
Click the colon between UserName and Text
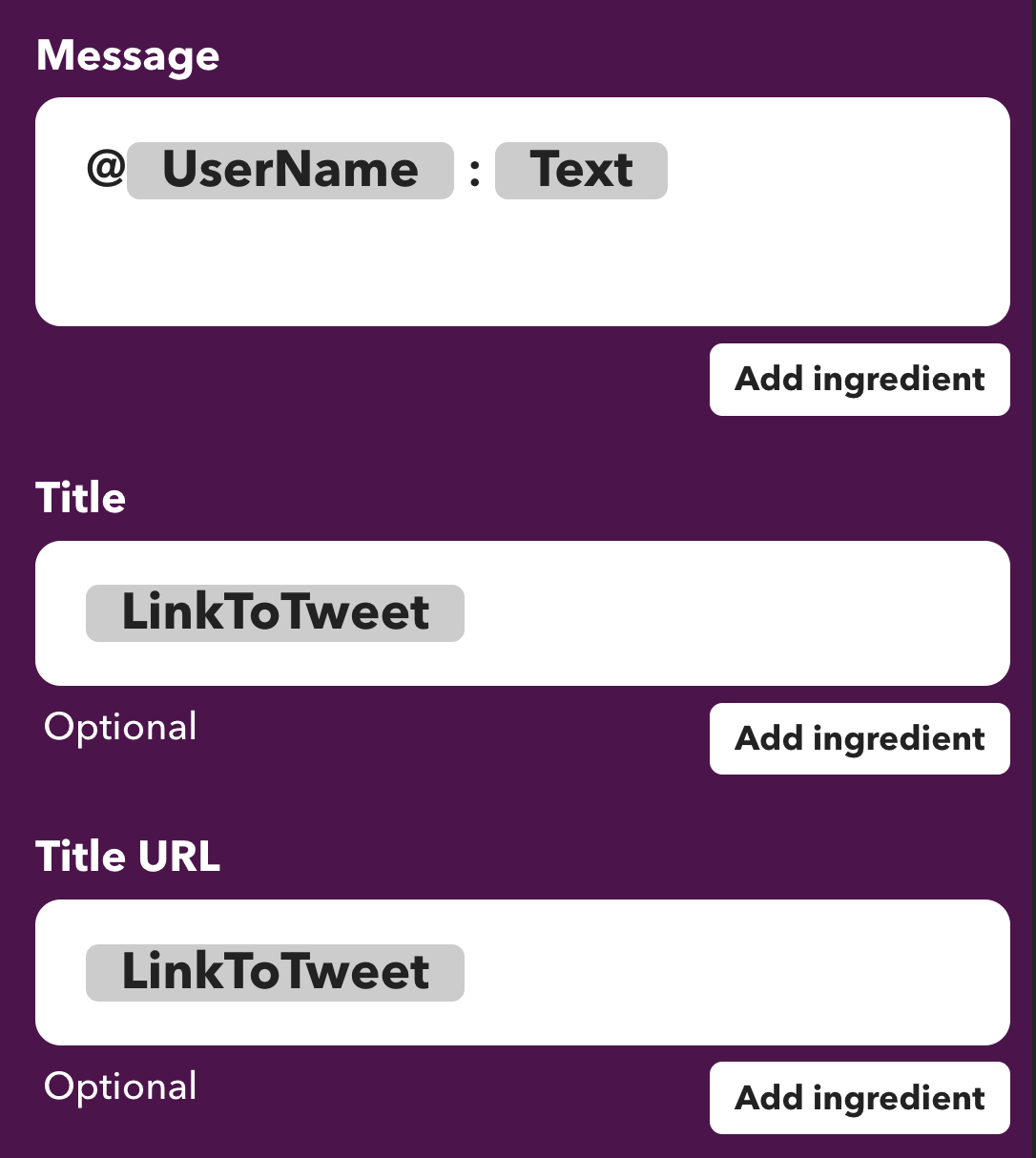pyautogui.click(x=474, y=170)
